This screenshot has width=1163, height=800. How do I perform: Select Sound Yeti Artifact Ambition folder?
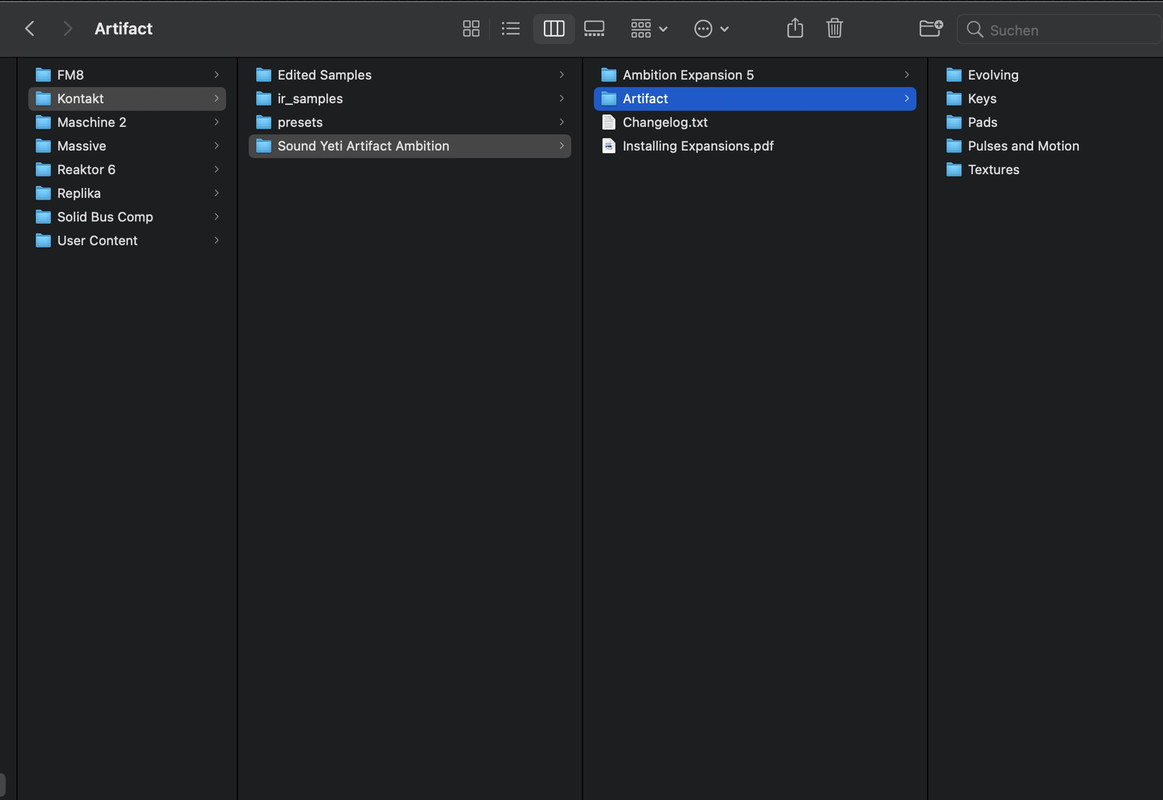click(x=409, y=146)
